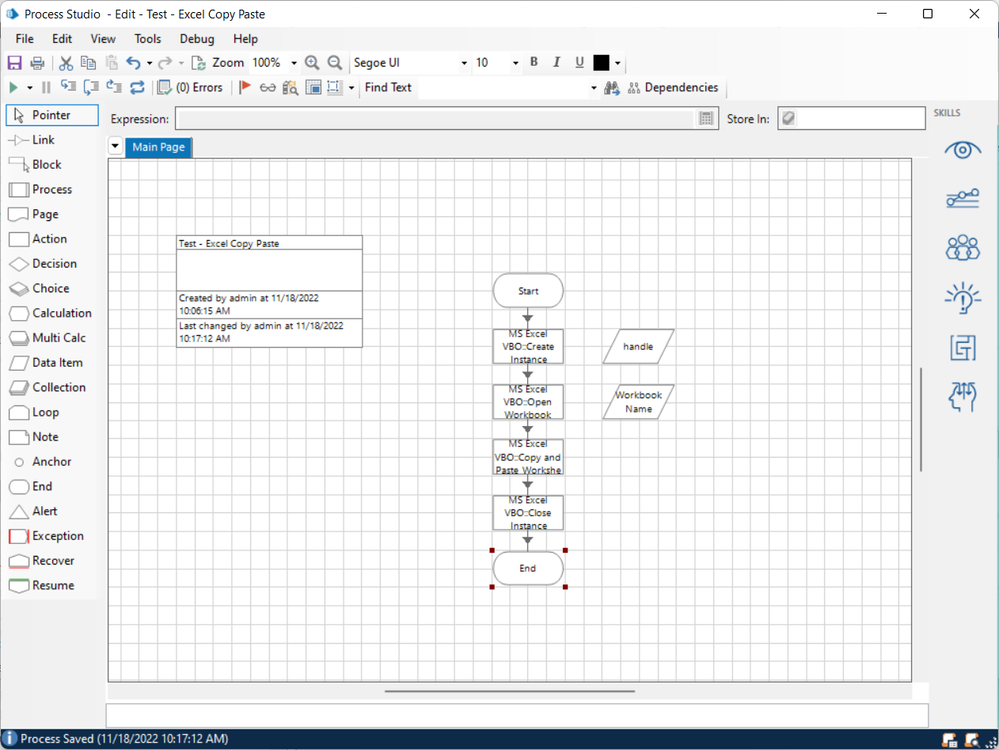This screenshot has width=999, height=750.
Task: Switch to the Main Page tab
Action: tap(158, 147)
